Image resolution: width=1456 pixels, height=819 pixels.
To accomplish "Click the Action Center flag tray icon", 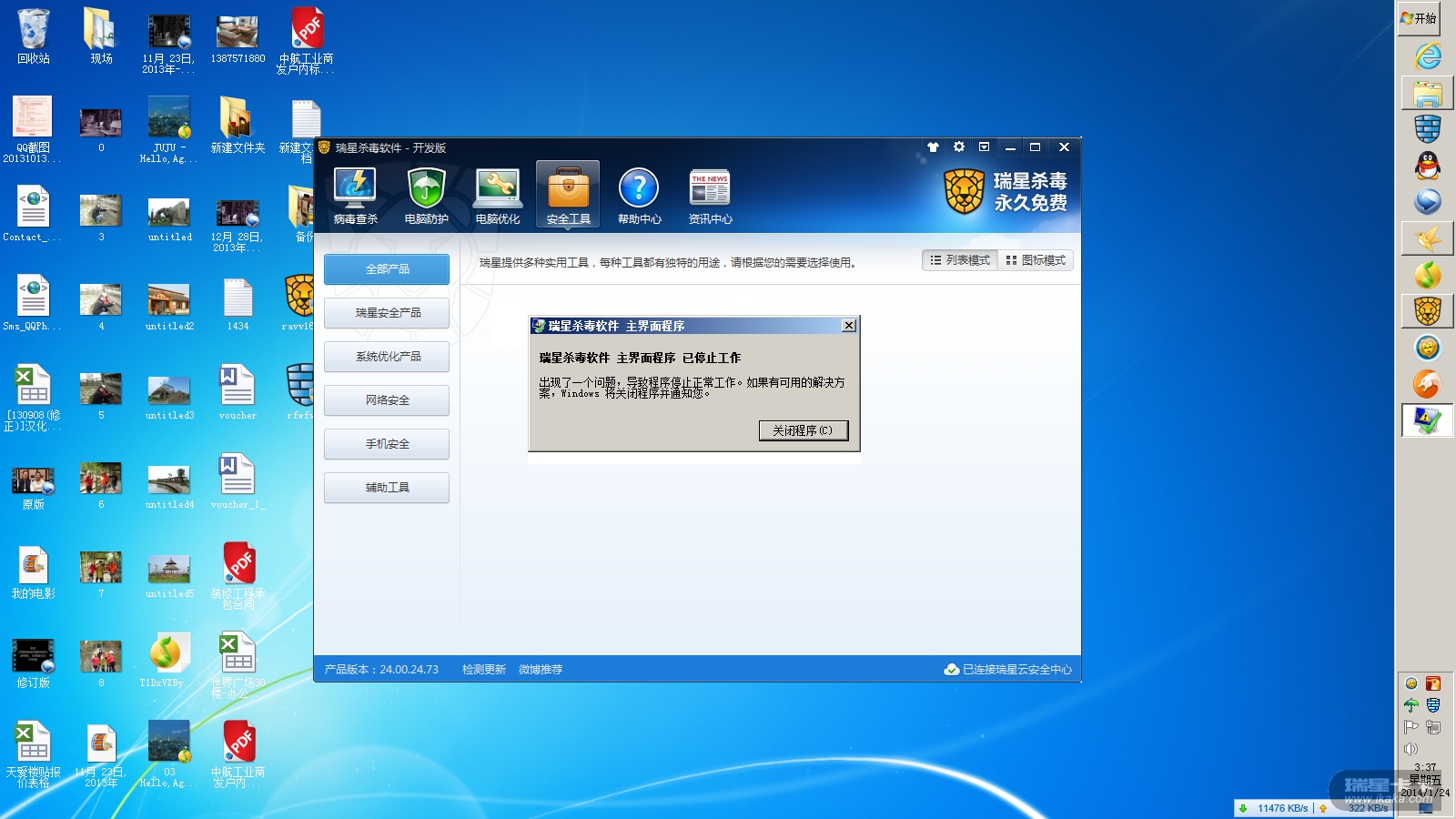I will click(1411, 727).
